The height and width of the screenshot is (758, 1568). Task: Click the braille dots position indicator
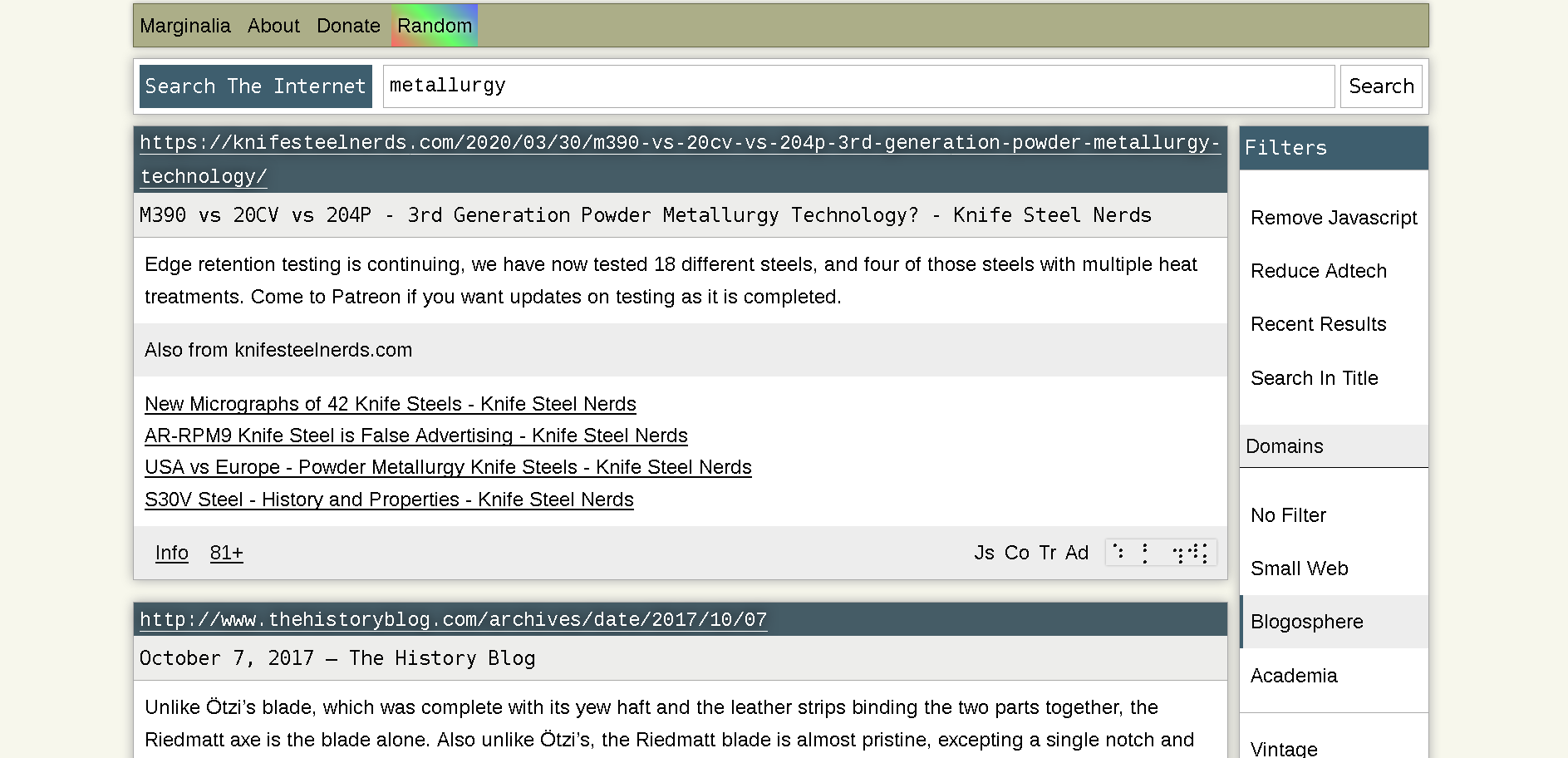pos(1160,552)
